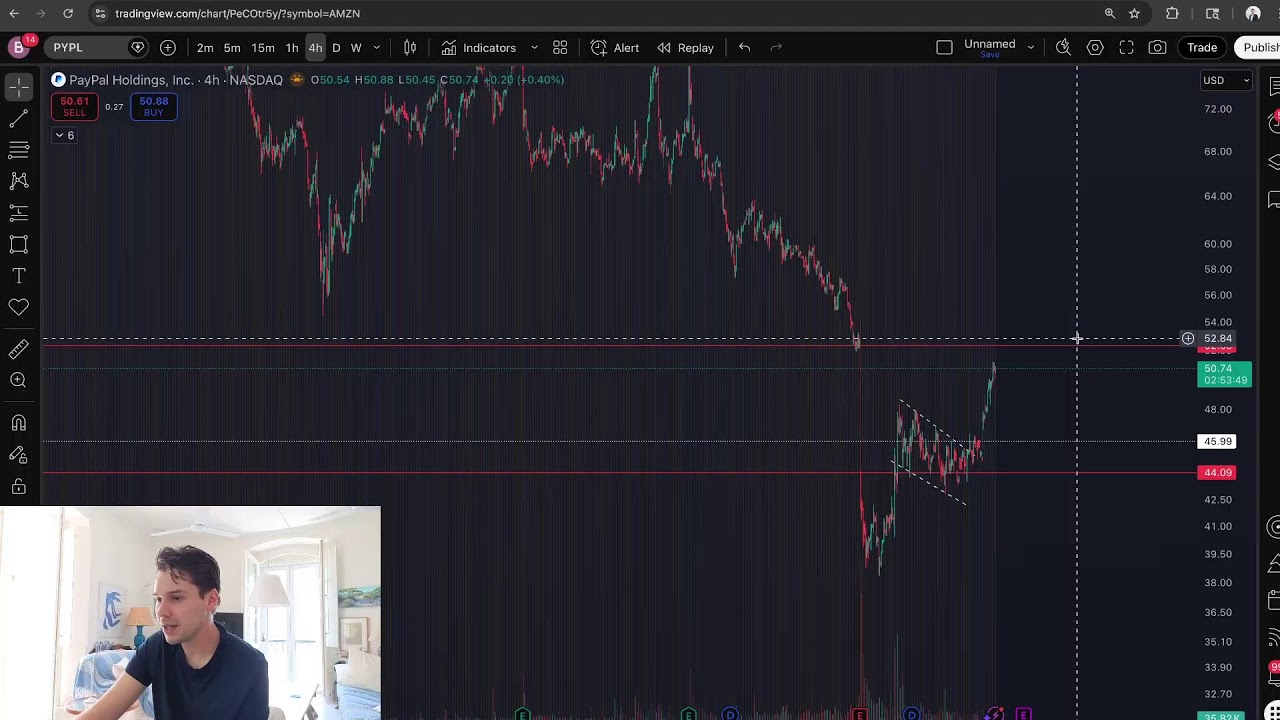This screenshot has height=720, width=1280.
Task: Go back in the browser
Action: point(14,13)
